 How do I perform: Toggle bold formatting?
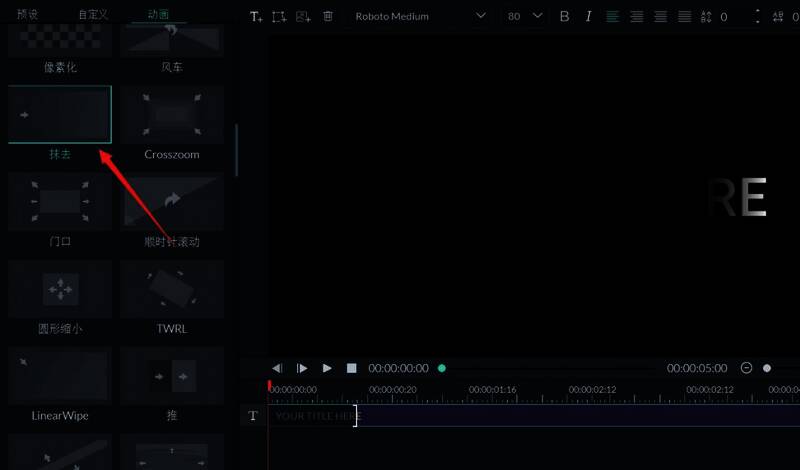pos(564,17)
